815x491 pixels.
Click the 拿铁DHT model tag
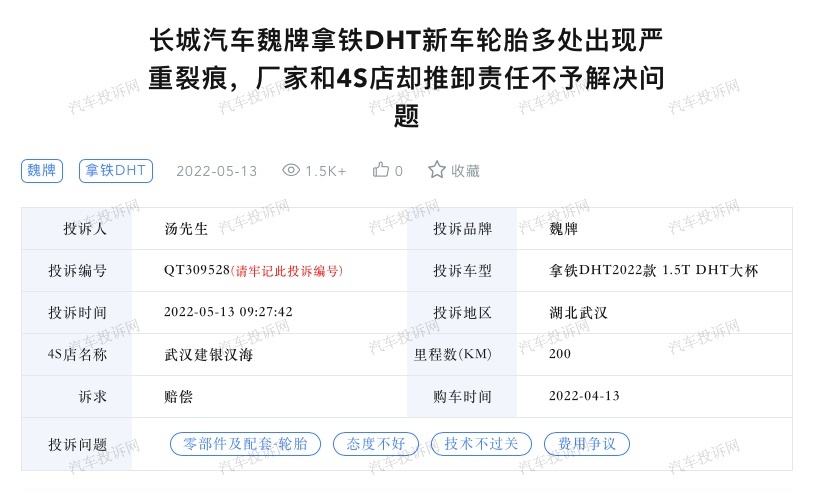[x=116, y=171]
